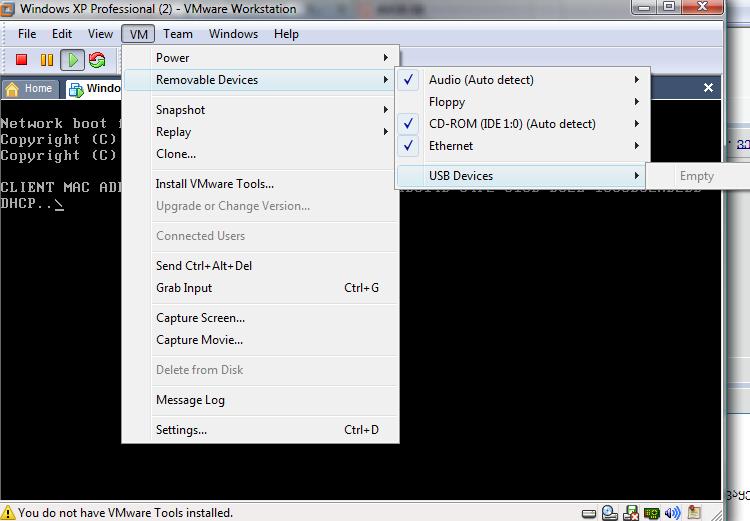Click the network adapter status bar icon
750x521 pixels.
[x=651, y=513]
